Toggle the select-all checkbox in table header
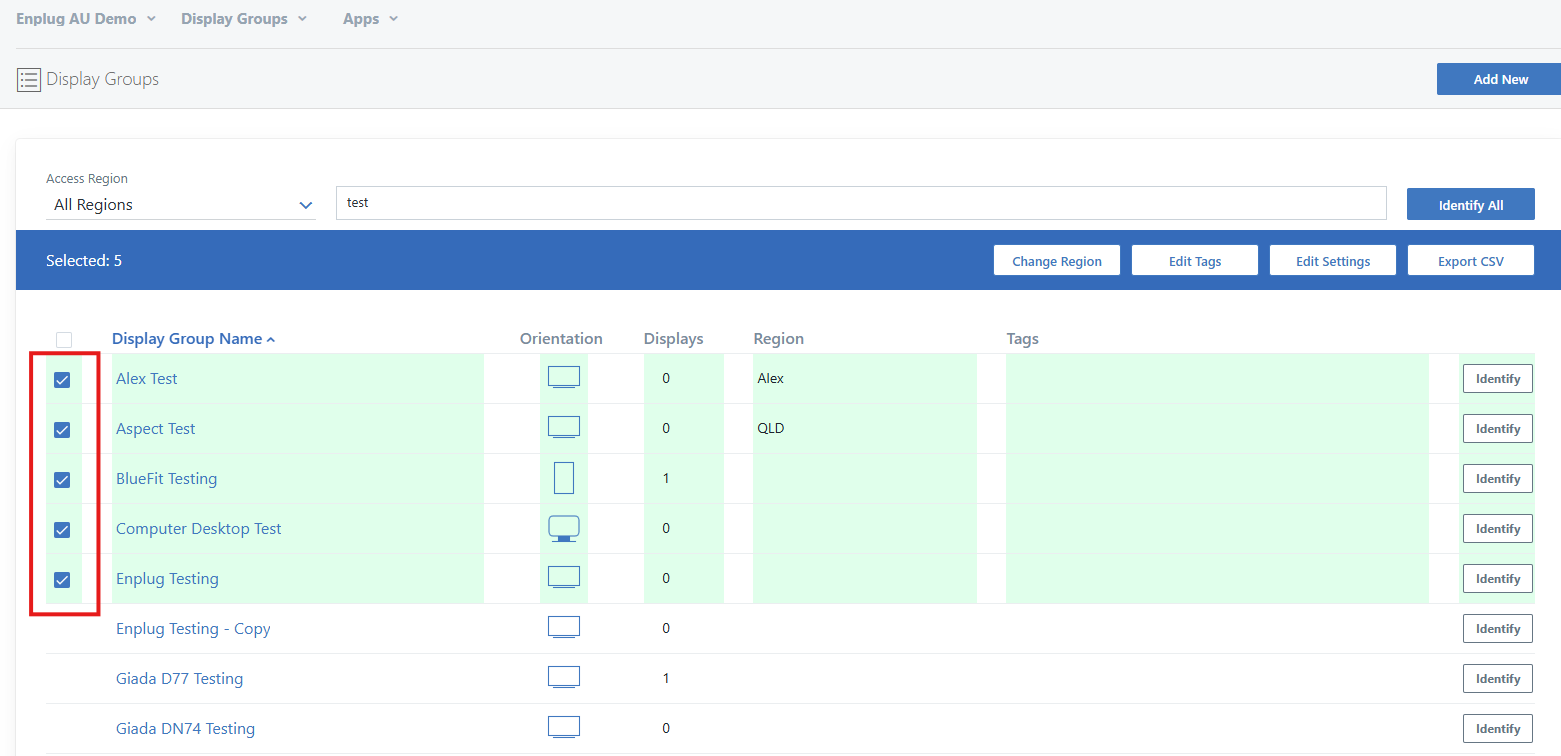1561x756 pixels. [x=64, y=340]
